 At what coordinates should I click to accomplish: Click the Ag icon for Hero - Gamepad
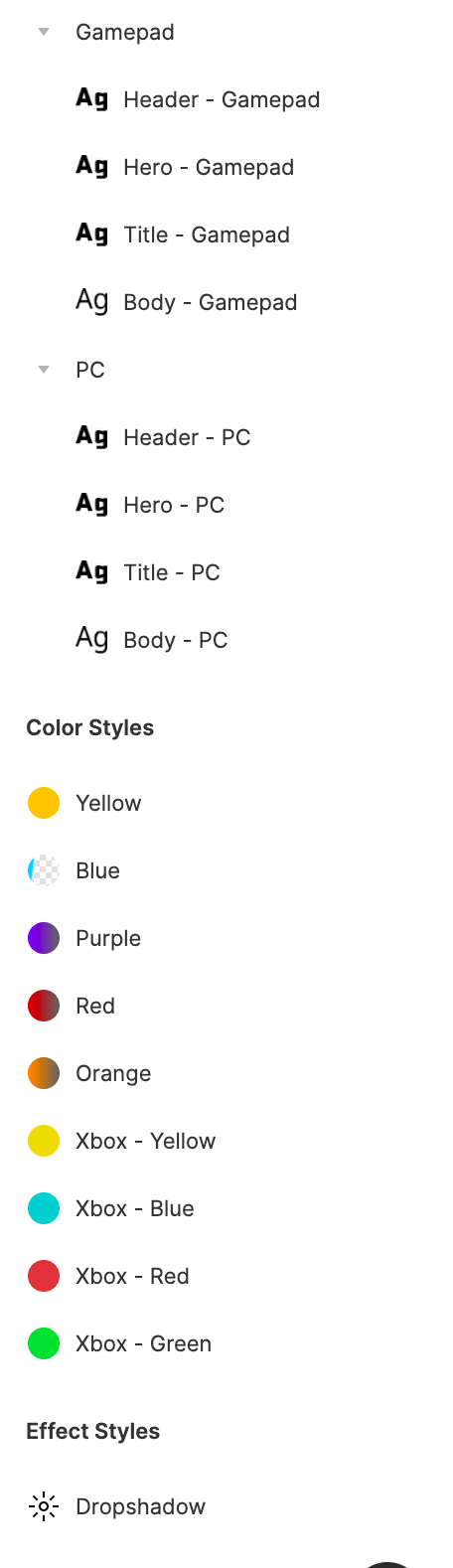[92, 167]
